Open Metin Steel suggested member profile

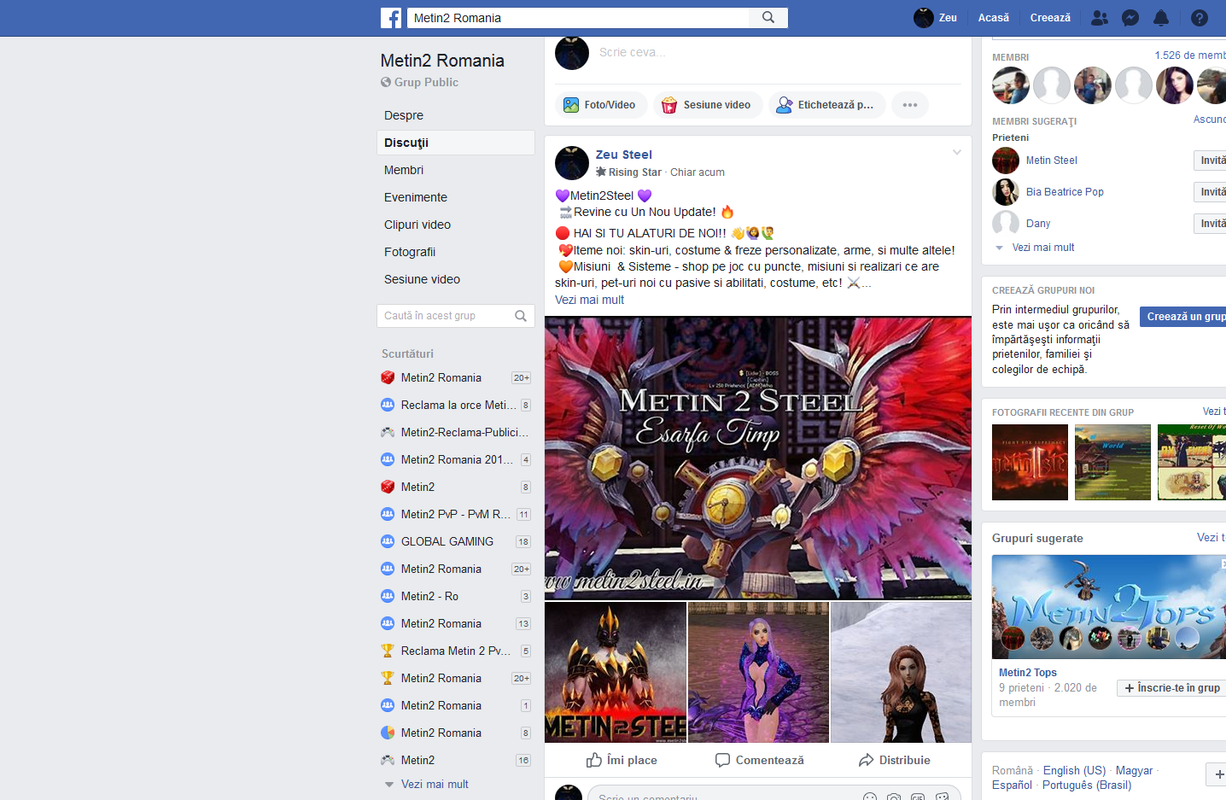1051,161
